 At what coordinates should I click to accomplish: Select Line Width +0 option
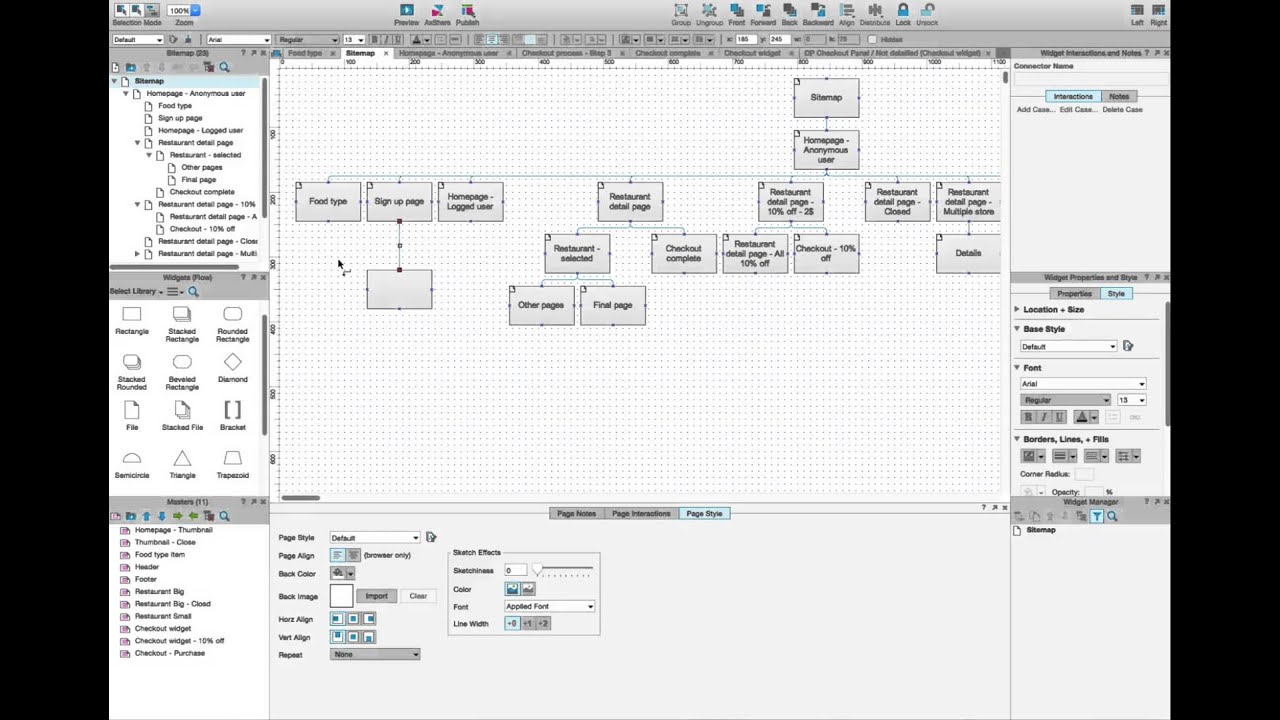tap(512, 623)
